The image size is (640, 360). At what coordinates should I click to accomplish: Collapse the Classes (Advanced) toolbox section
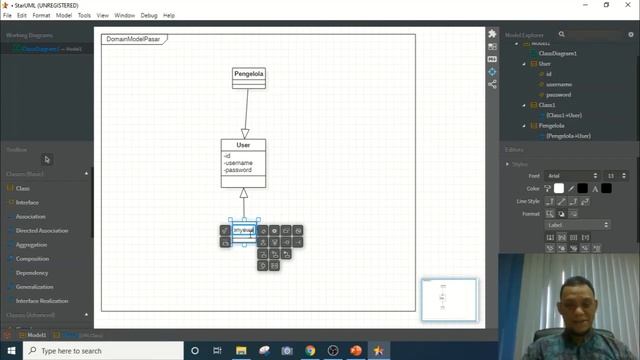[87, 315]
